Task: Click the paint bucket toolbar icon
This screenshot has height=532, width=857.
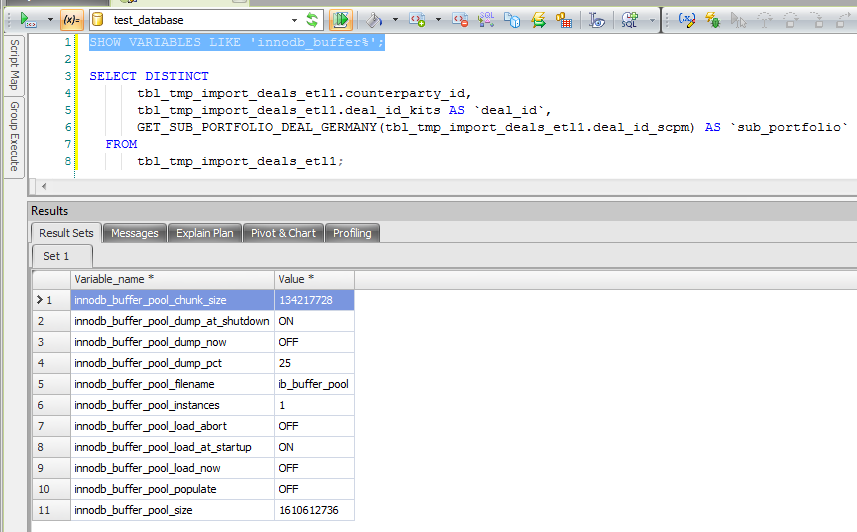Action: (372, 19)
